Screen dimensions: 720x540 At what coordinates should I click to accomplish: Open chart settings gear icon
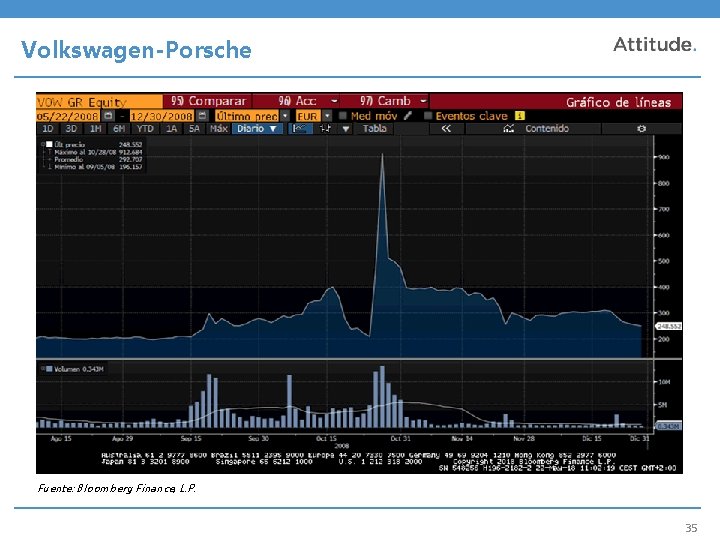[641, 129]
